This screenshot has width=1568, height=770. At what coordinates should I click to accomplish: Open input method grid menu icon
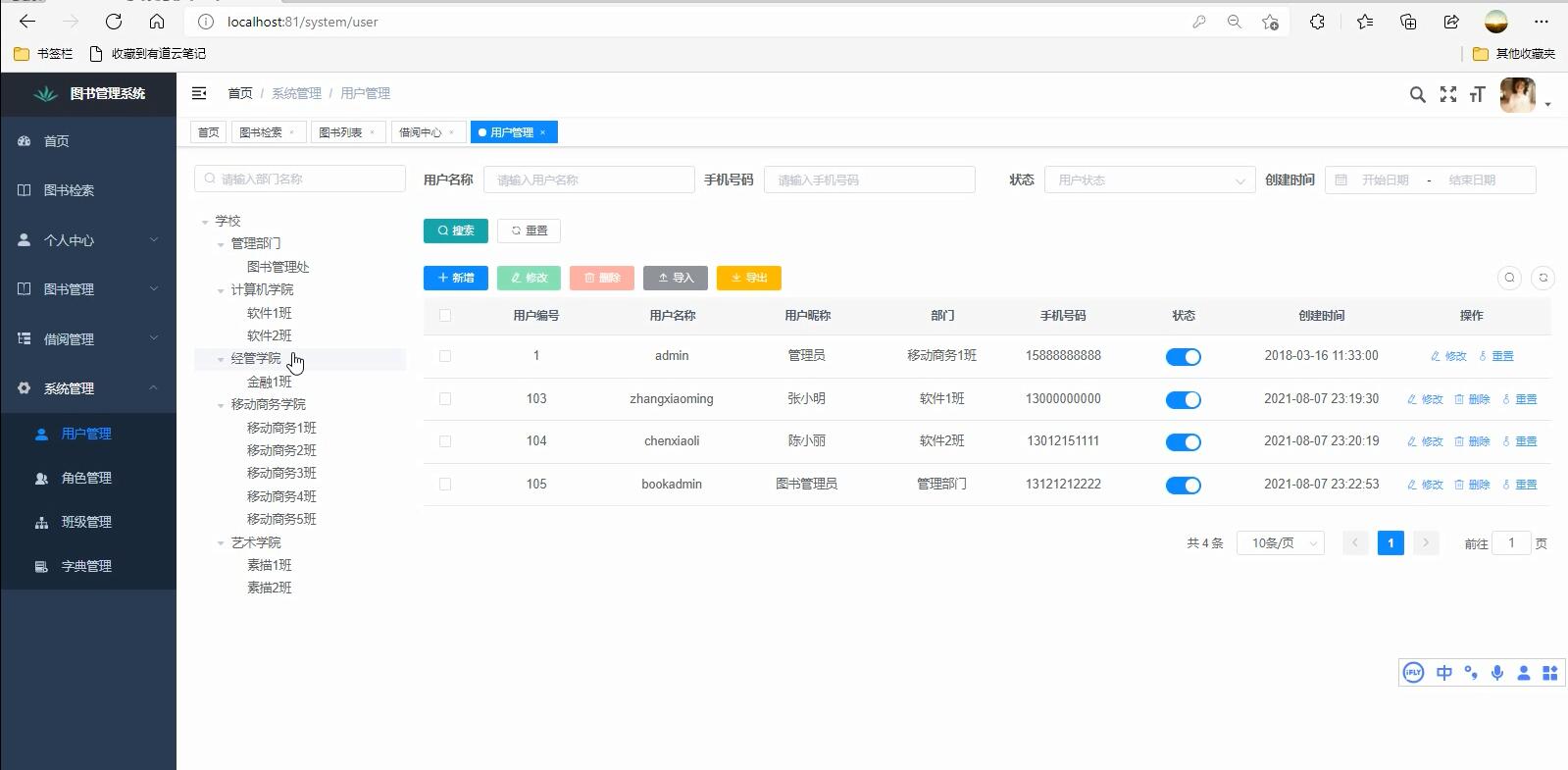pyautogui.click(x=1549, y=673)
